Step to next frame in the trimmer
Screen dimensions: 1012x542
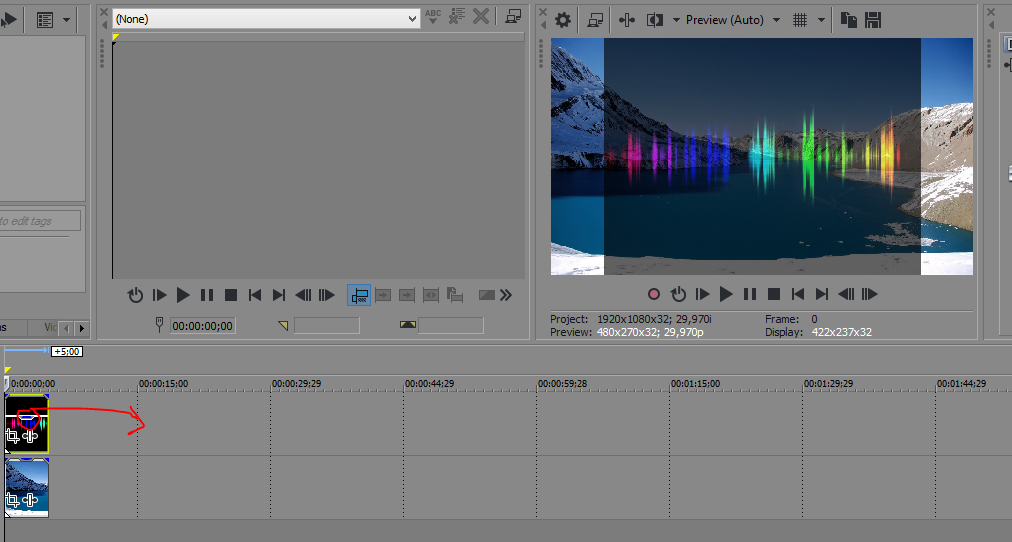click(x=327, y=296)
